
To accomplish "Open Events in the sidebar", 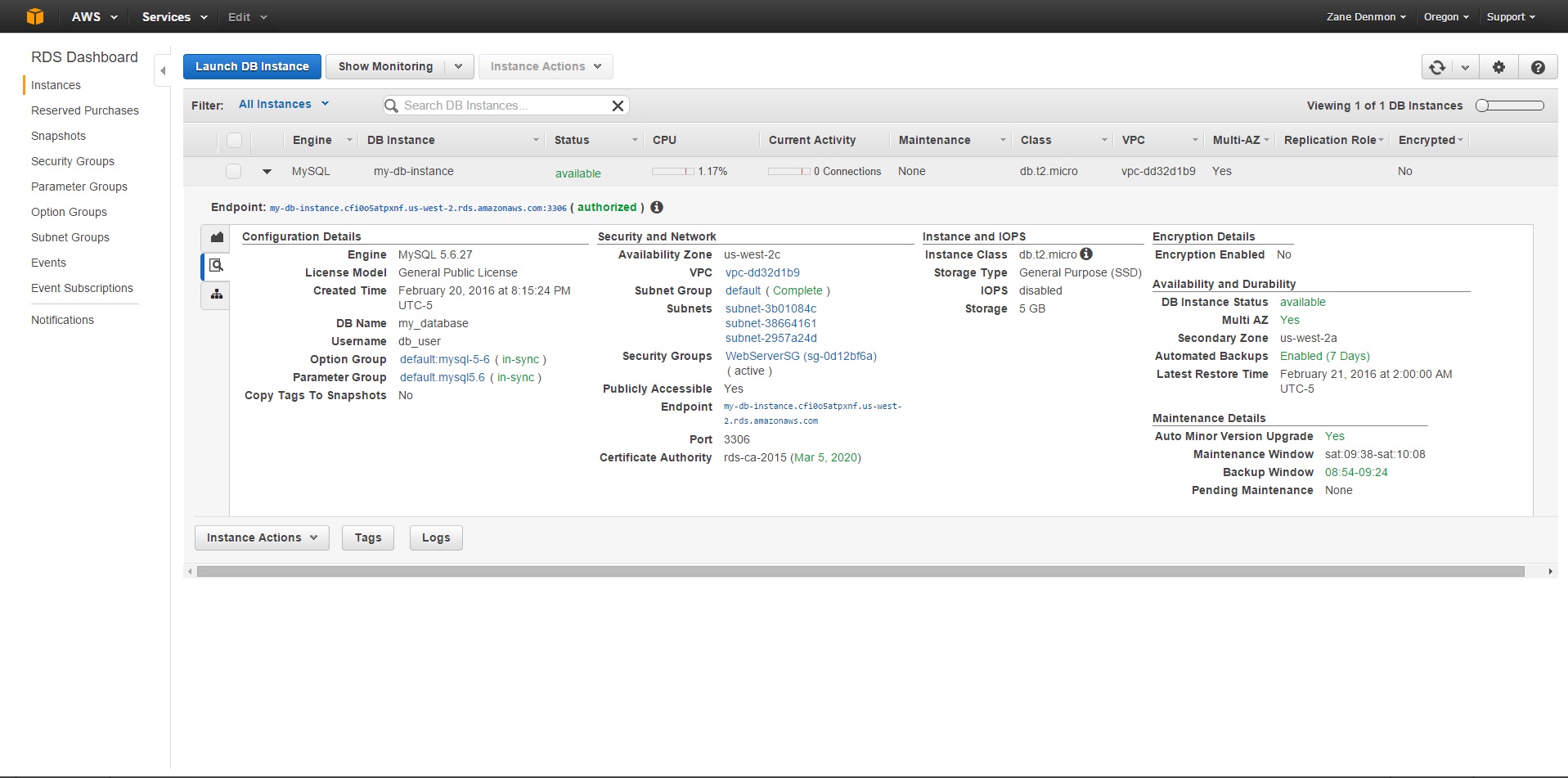I will click(x=48, y=263).
